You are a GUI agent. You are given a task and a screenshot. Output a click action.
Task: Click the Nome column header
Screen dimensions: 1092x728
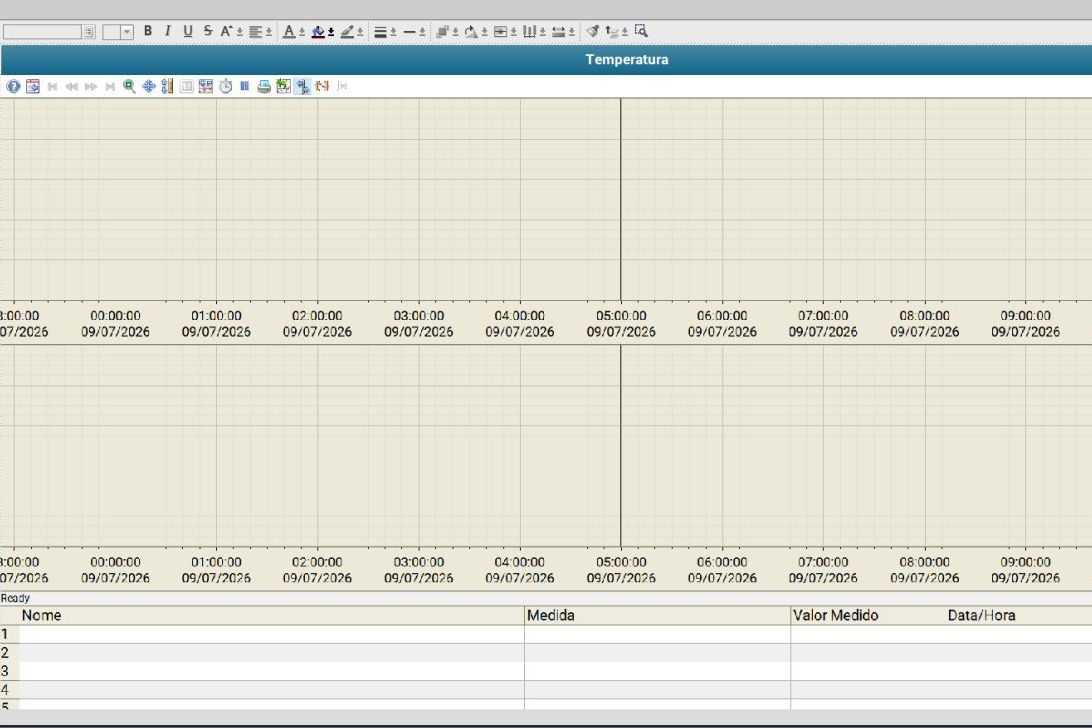coord(41,615)
